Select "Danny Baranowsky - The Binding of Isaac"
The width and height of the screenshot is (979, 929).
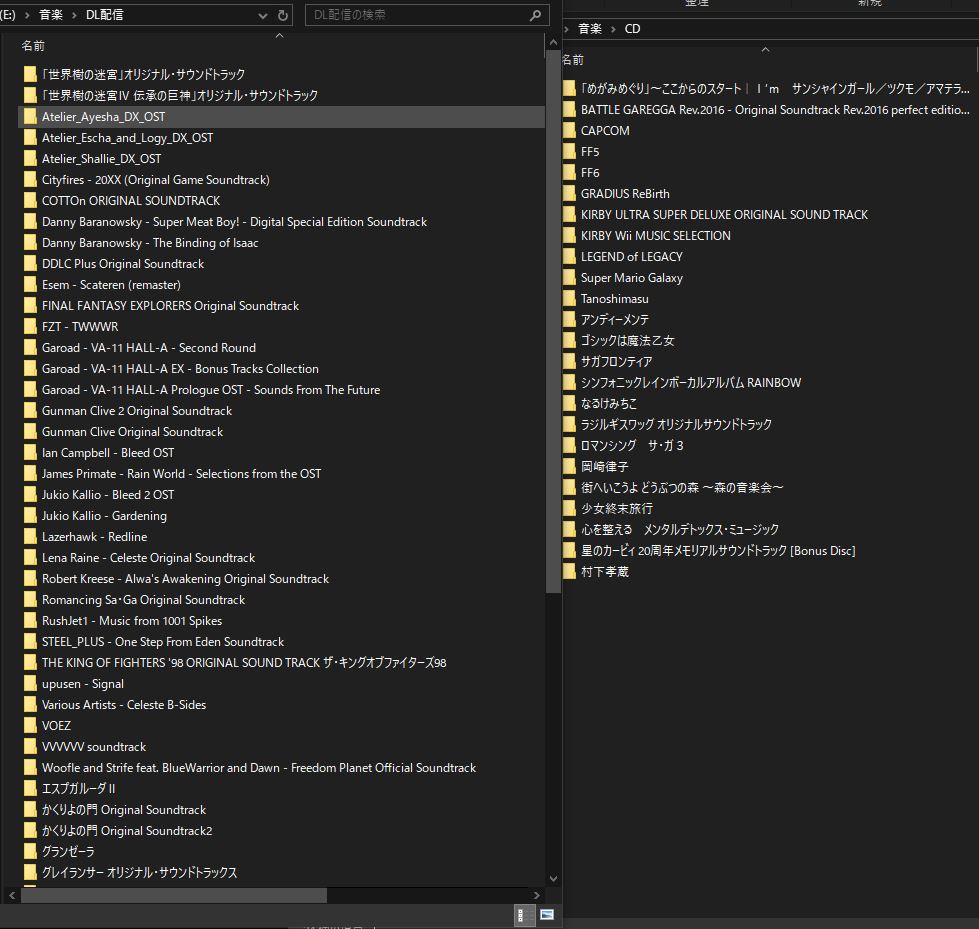tap(150, 243)
